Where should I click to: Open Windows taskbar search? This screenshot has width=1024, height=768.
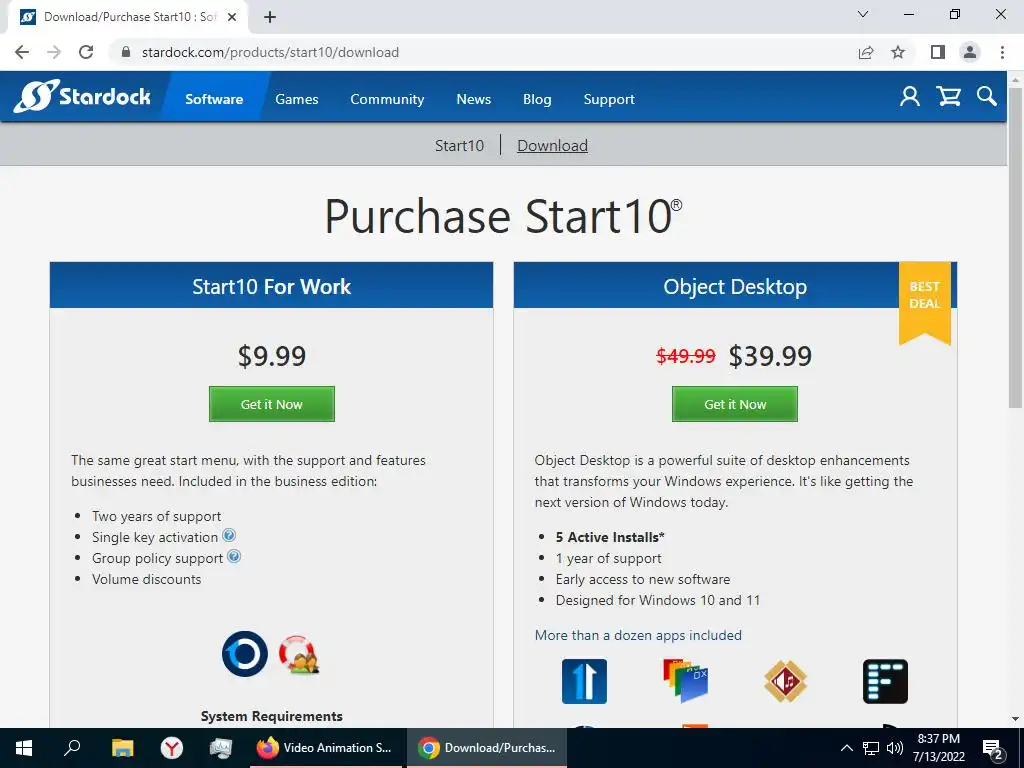[72, 748]
